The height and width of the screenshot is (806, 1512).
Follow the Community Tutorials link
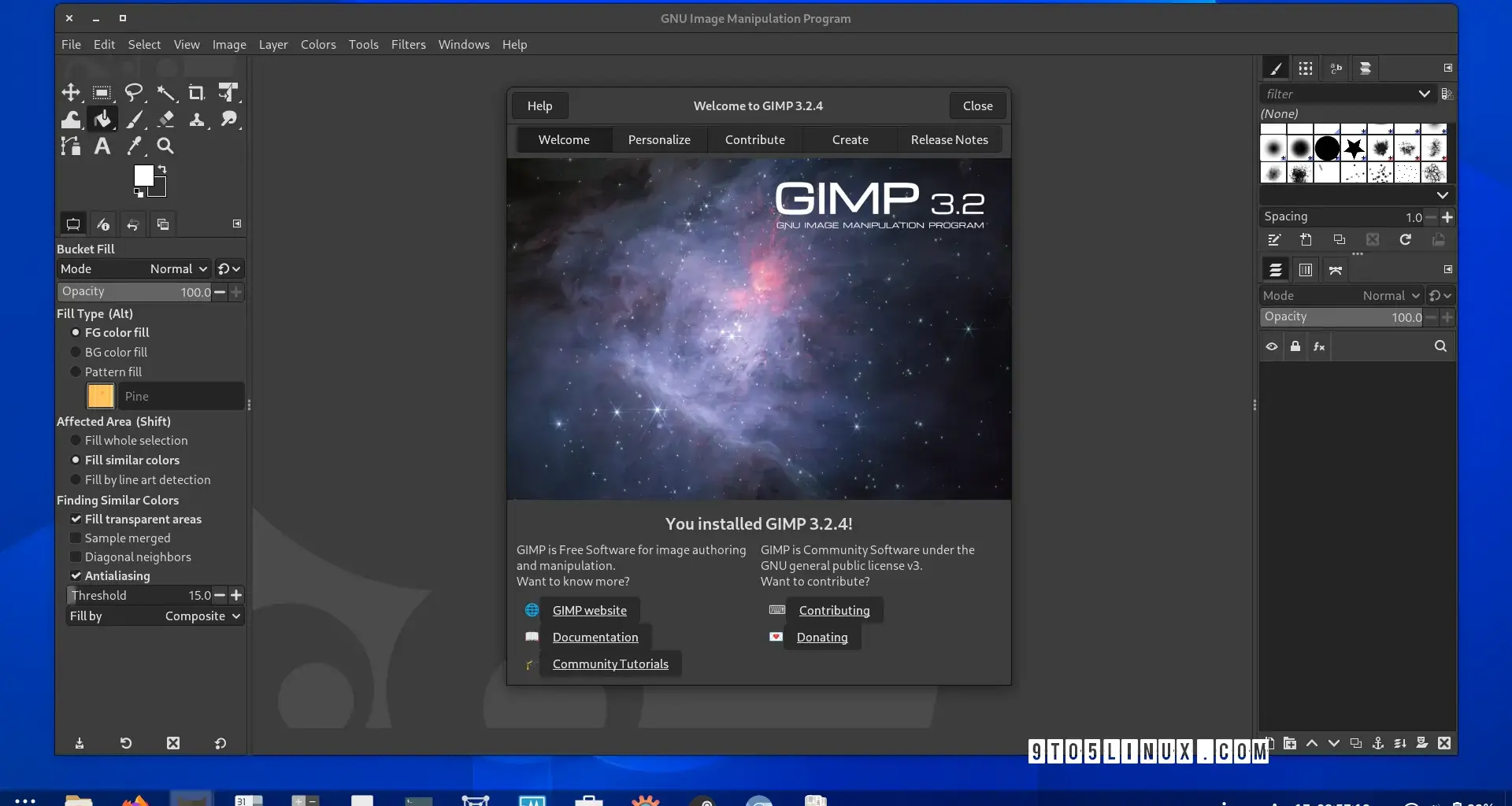click(x=611, y=664)
